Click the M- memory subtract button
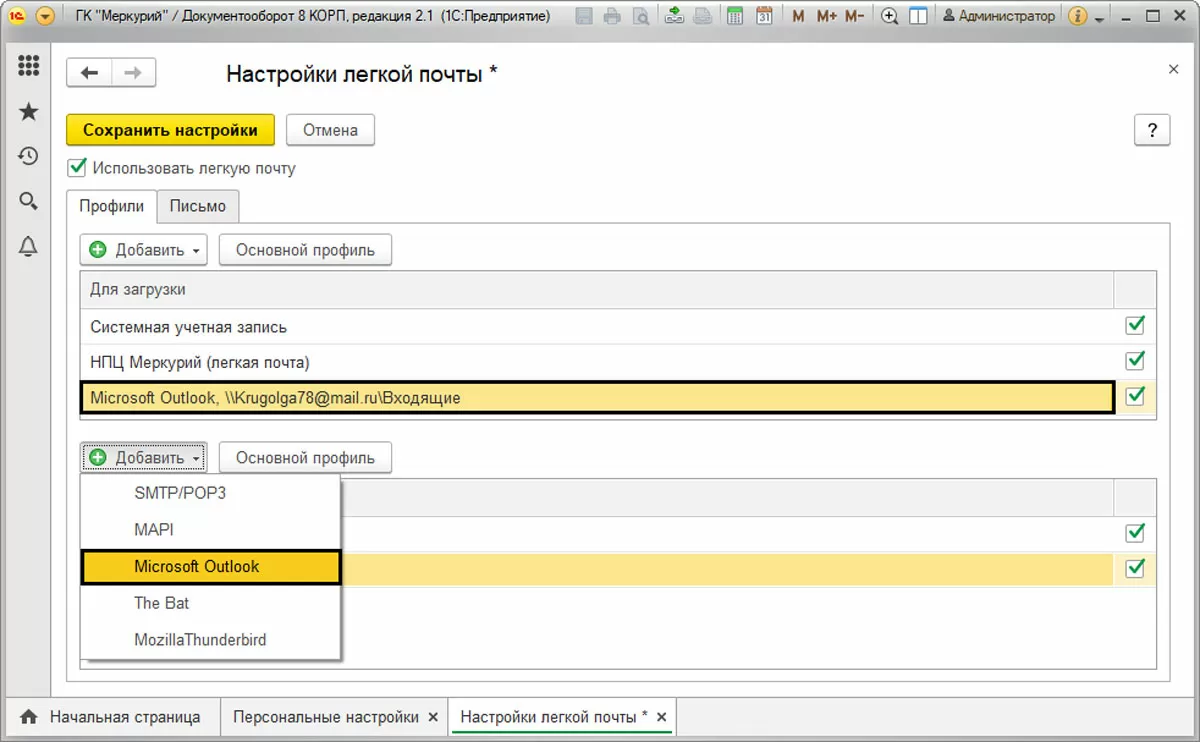 pos(854,16)
